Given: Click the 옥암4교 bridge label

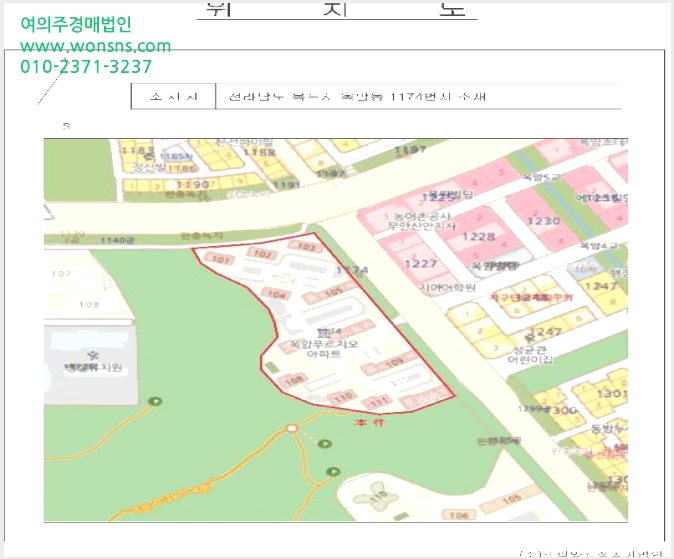Looking at the screenshot, I should coord(598,246).
